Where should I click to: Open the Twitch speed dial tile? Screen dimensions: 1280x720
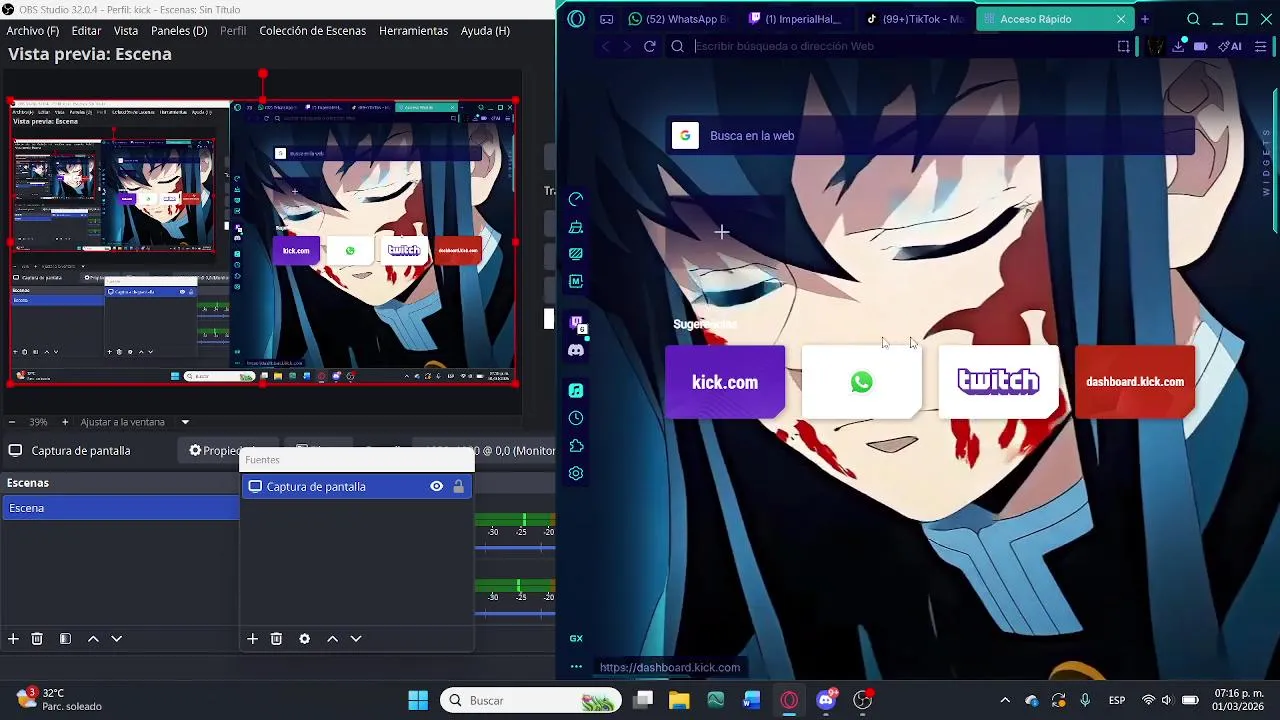click(998, 382)
